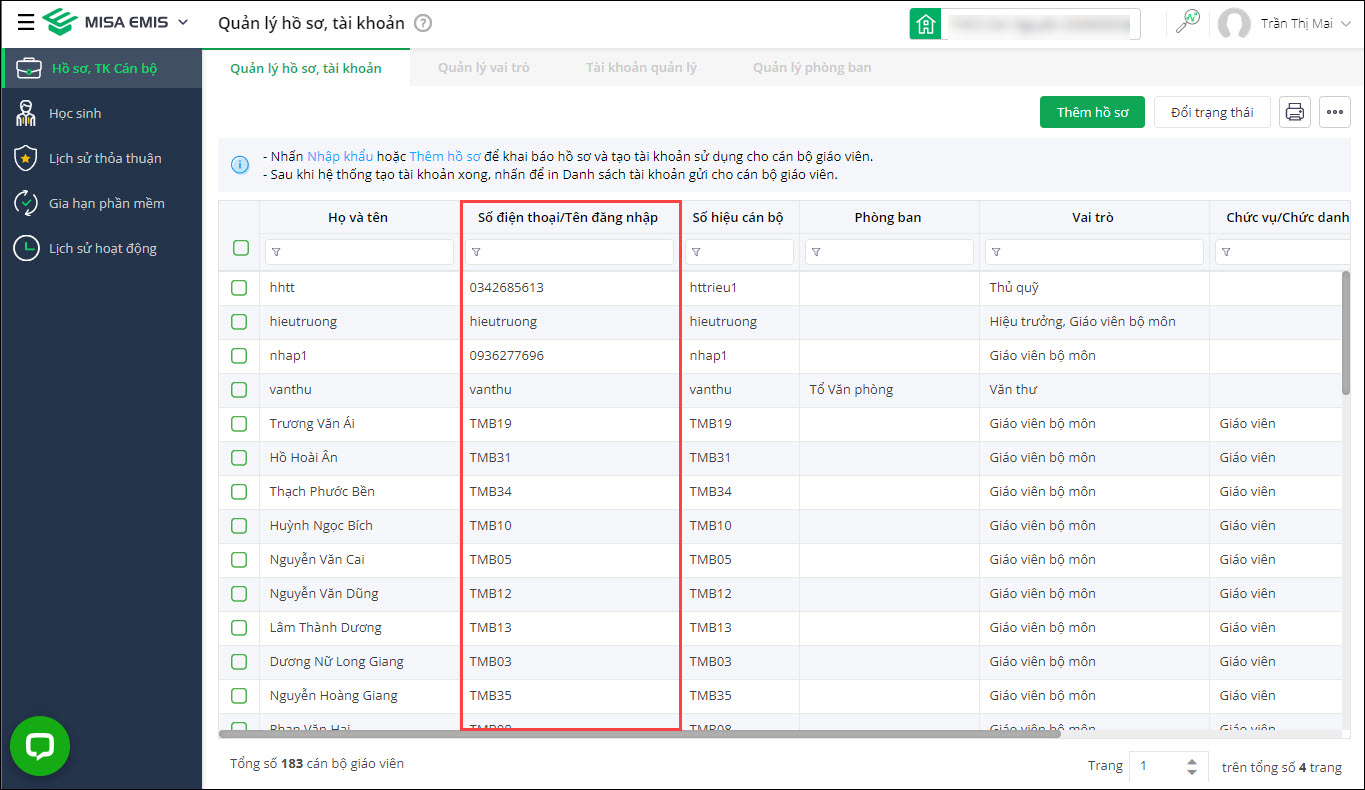Check the box for row vanthu
Viewport: 1365px width, 790px height.
(x=239, y=390)
